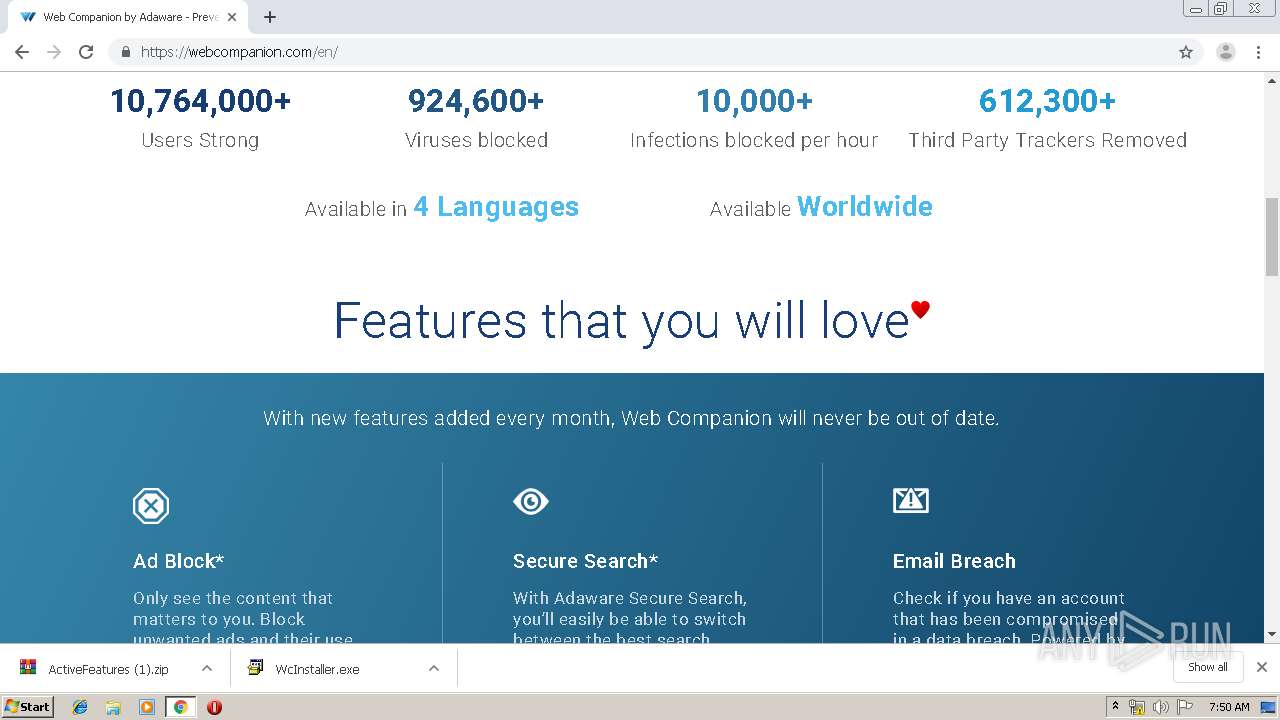Launch Internet Explorer from taskbar

coord(80,707)
